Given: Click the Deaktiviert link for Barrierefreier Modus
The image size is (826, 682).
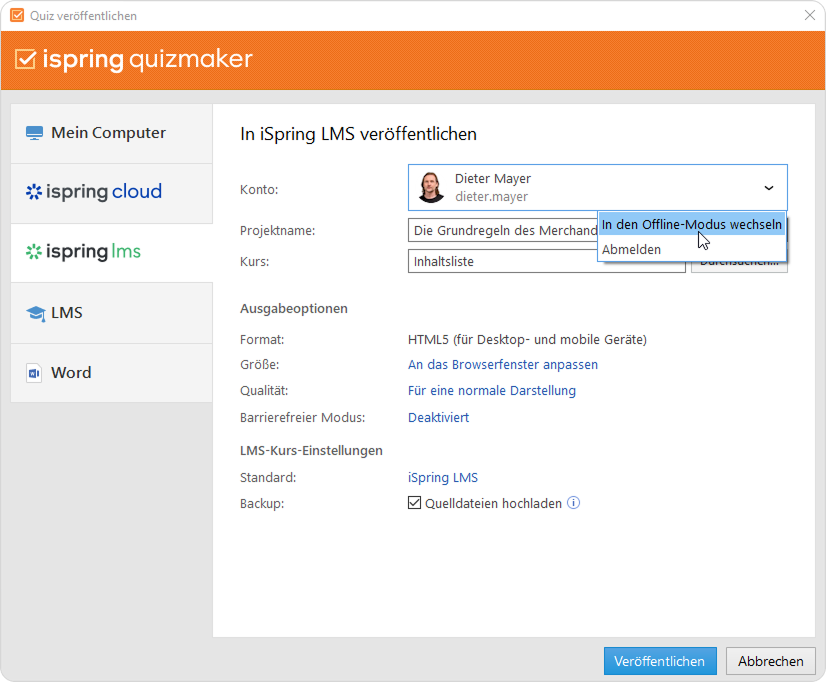Looking at the screenshot, I should tap(437, 416).
